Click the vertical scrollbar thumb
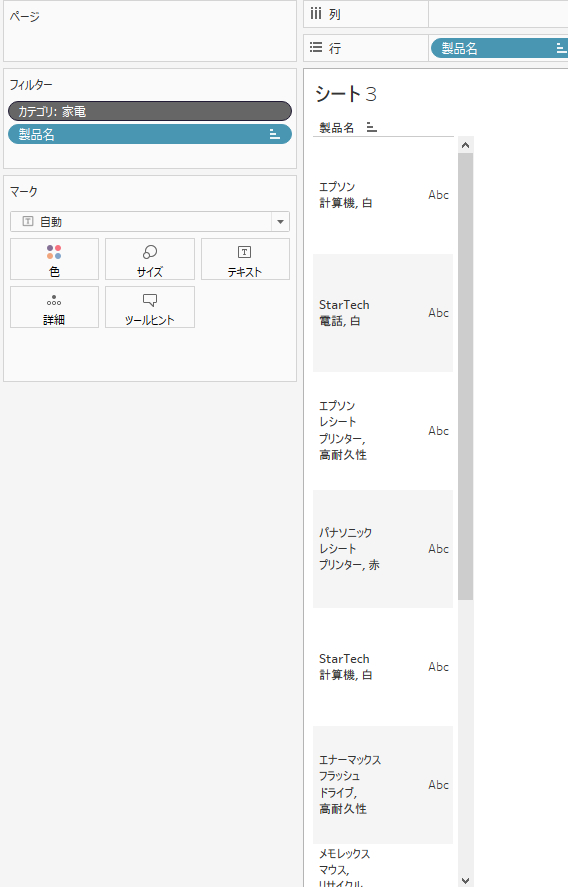 (466, 376)
